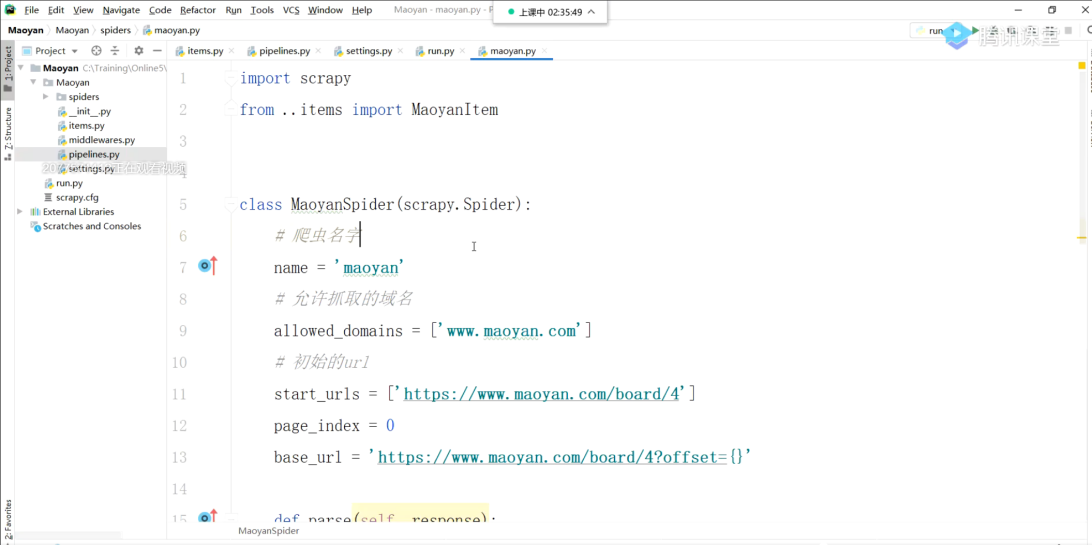Fold the import block on line 1
1092x545 pixels.
230,79
